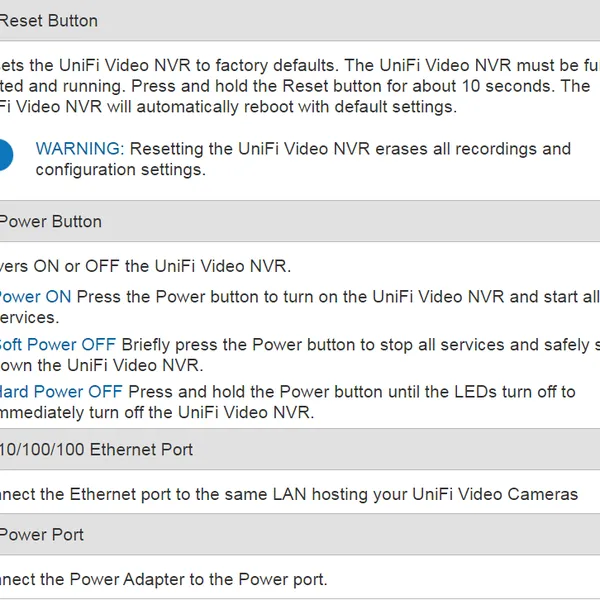Click the line "ON or OFF the UniFi Video NVR"

tap(162, 266)
